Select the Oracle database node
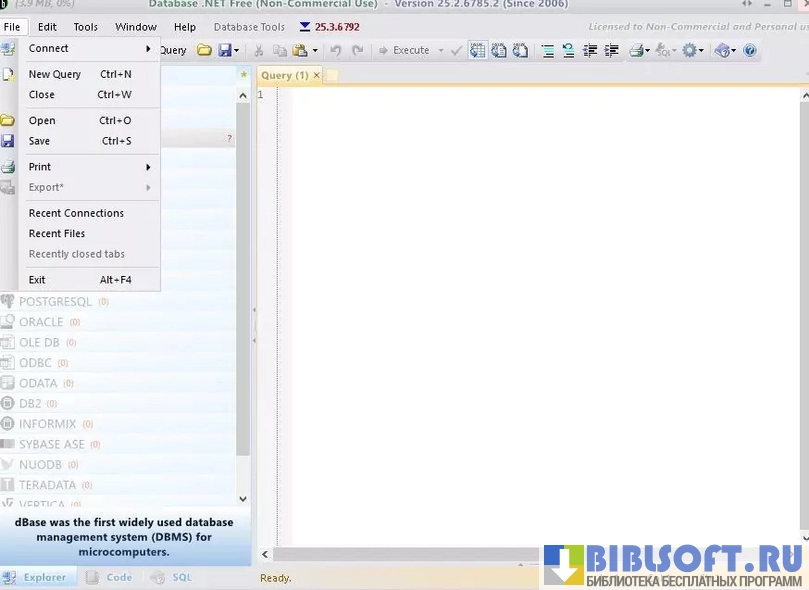This screenshot has height=590, width=809. [41, 322]
